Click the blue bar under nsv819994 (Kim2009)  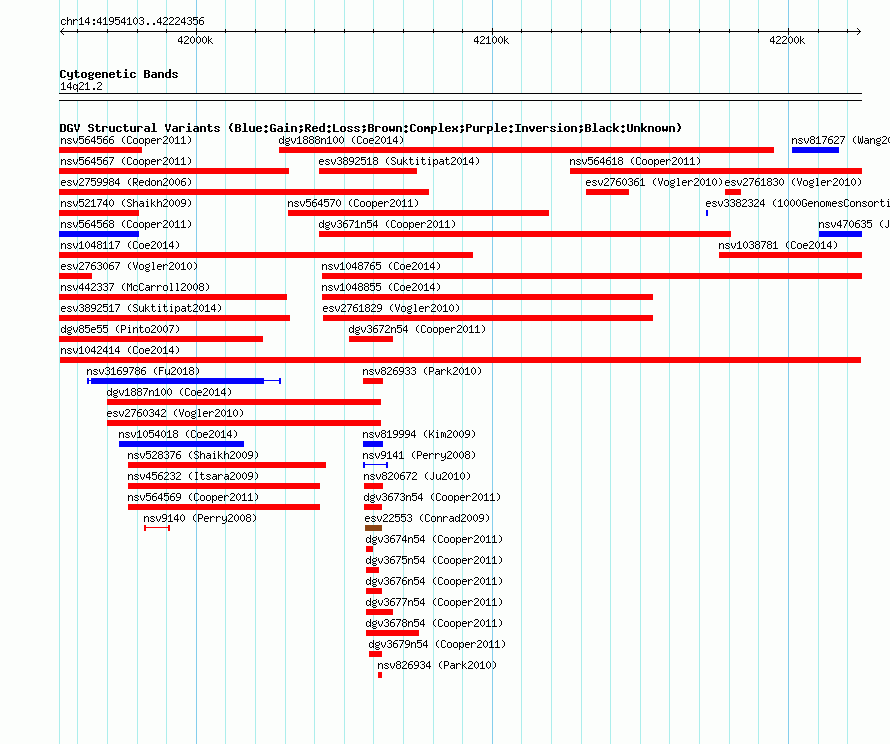tap(372, 444)
